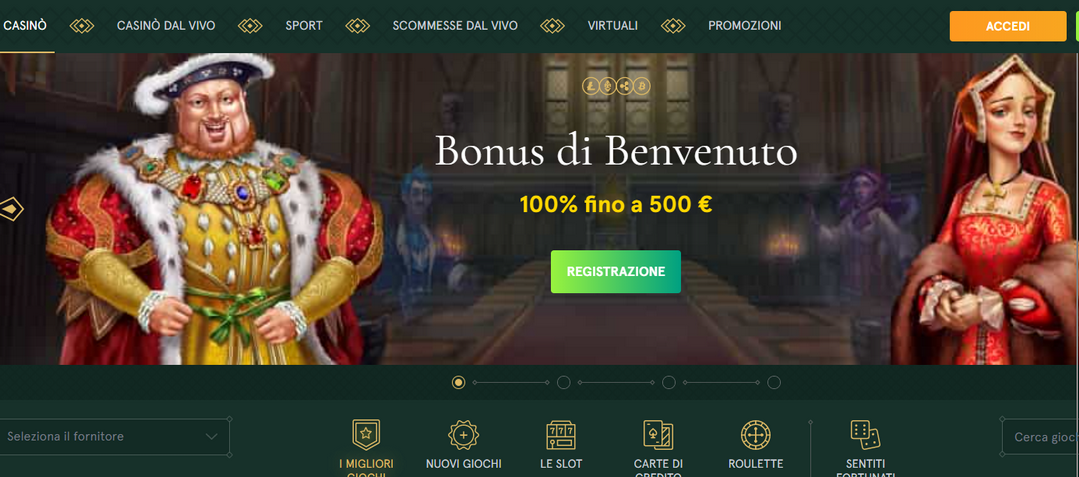Screen dimensions: 1079x477
Task: Select the Nuovi Giochi category icon
Action: 463,435
